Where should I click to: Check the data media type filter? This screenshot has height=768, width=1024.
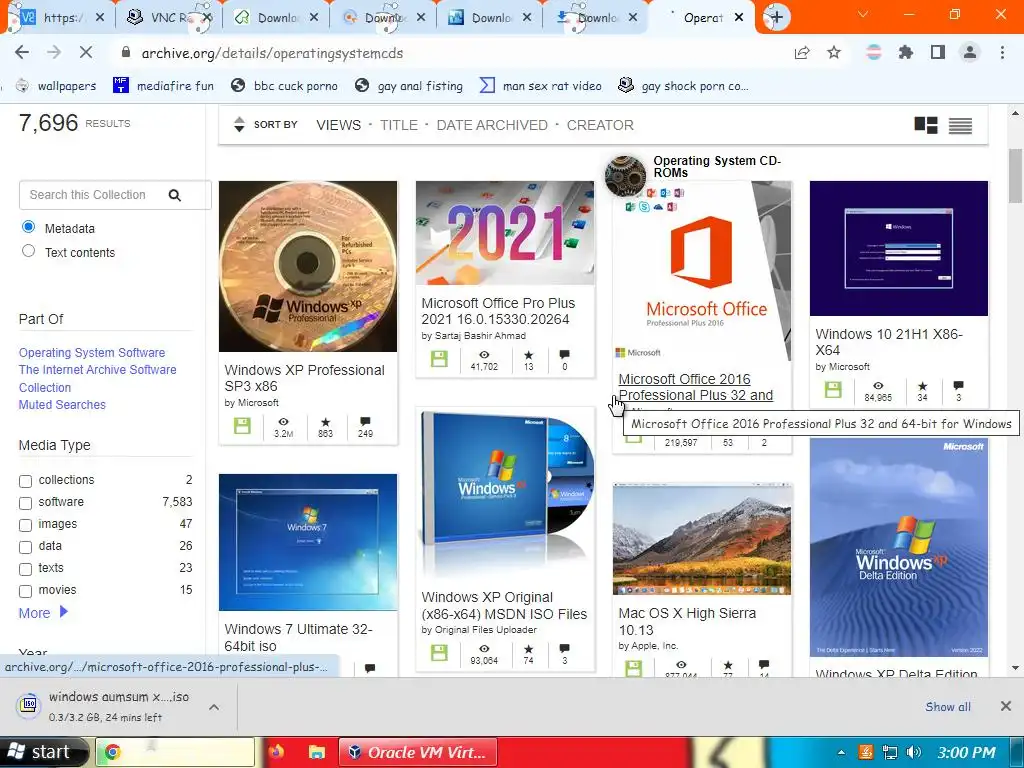click(25, 547)
